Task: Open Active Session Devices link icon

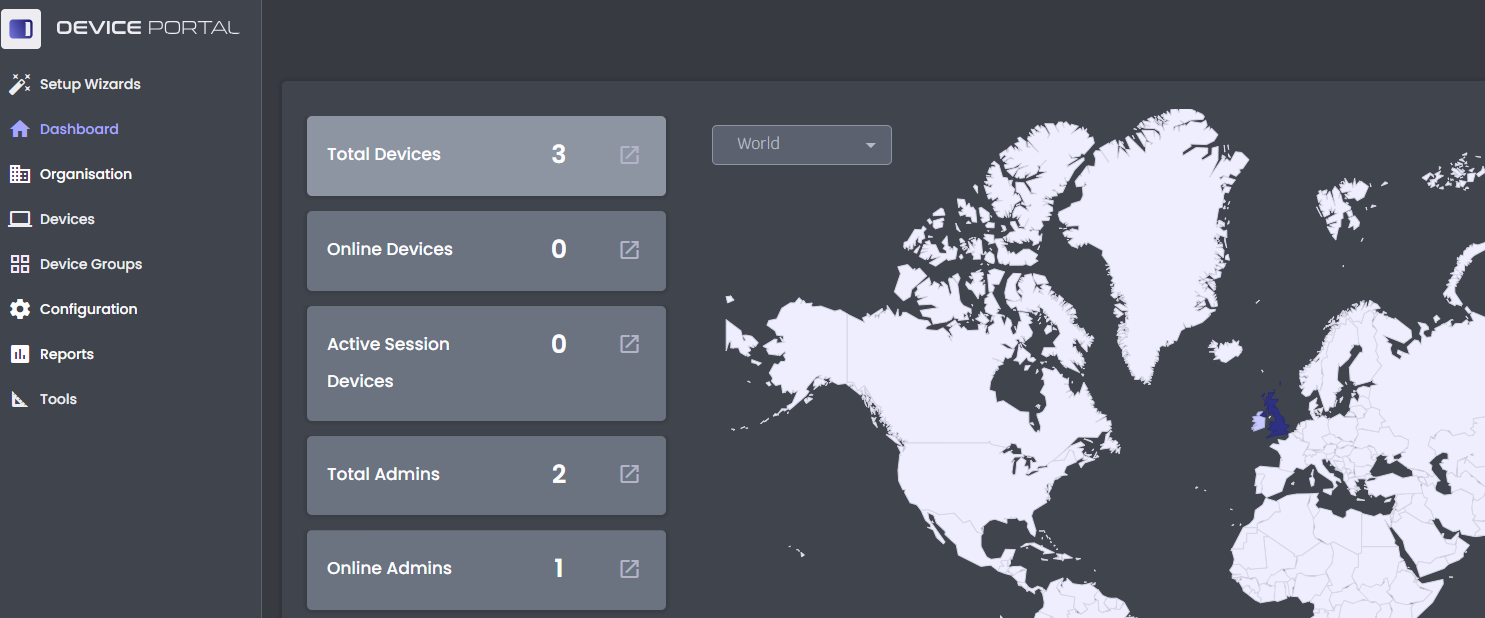Action: 629,344
